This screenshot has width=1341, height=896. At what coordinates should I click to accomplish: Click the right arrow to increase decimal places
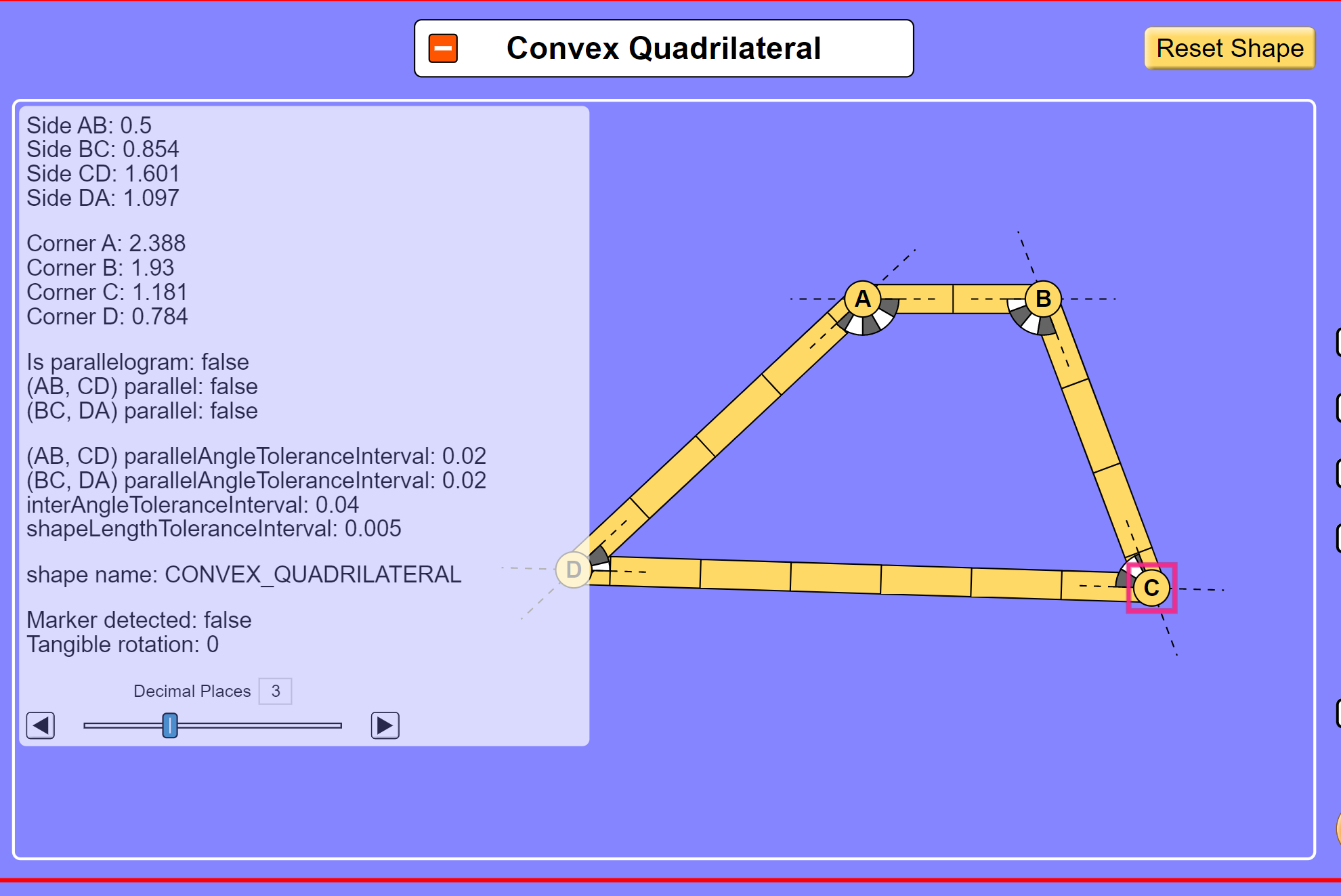(384, 725)
